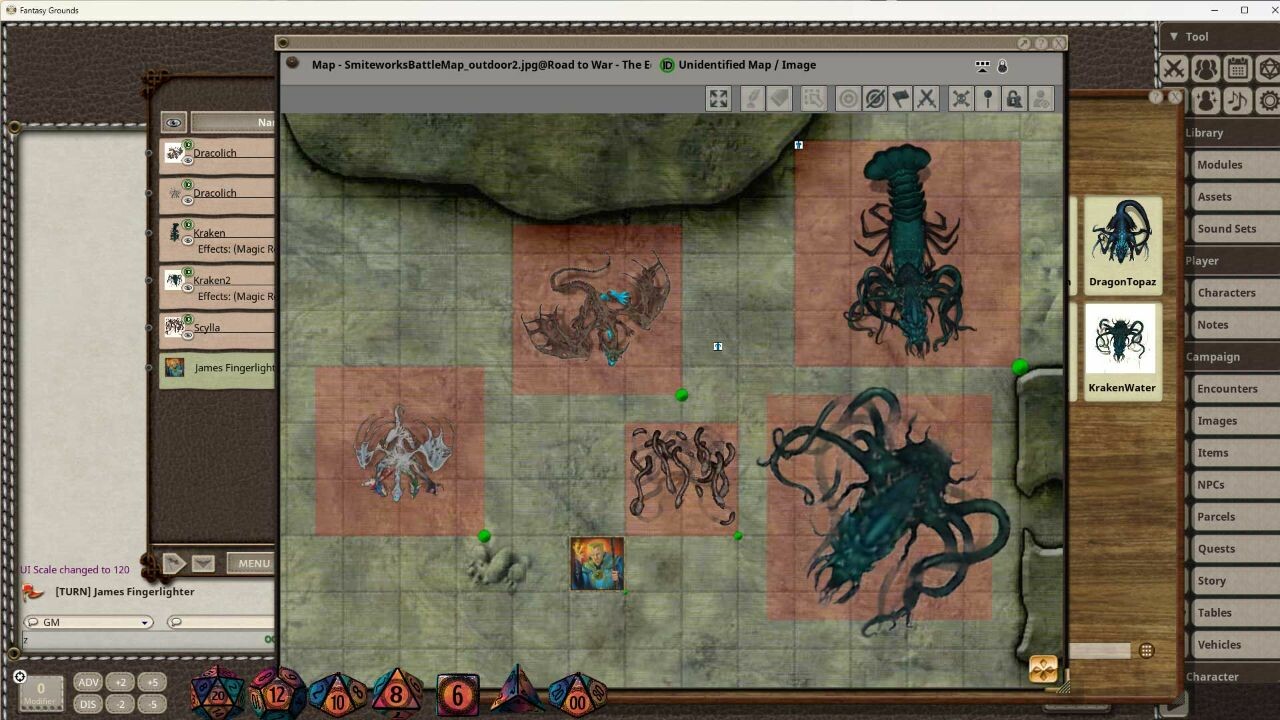Toggle the token lock icon on the map
This screenshot has width=1280, height=720.
(1013, 98)
